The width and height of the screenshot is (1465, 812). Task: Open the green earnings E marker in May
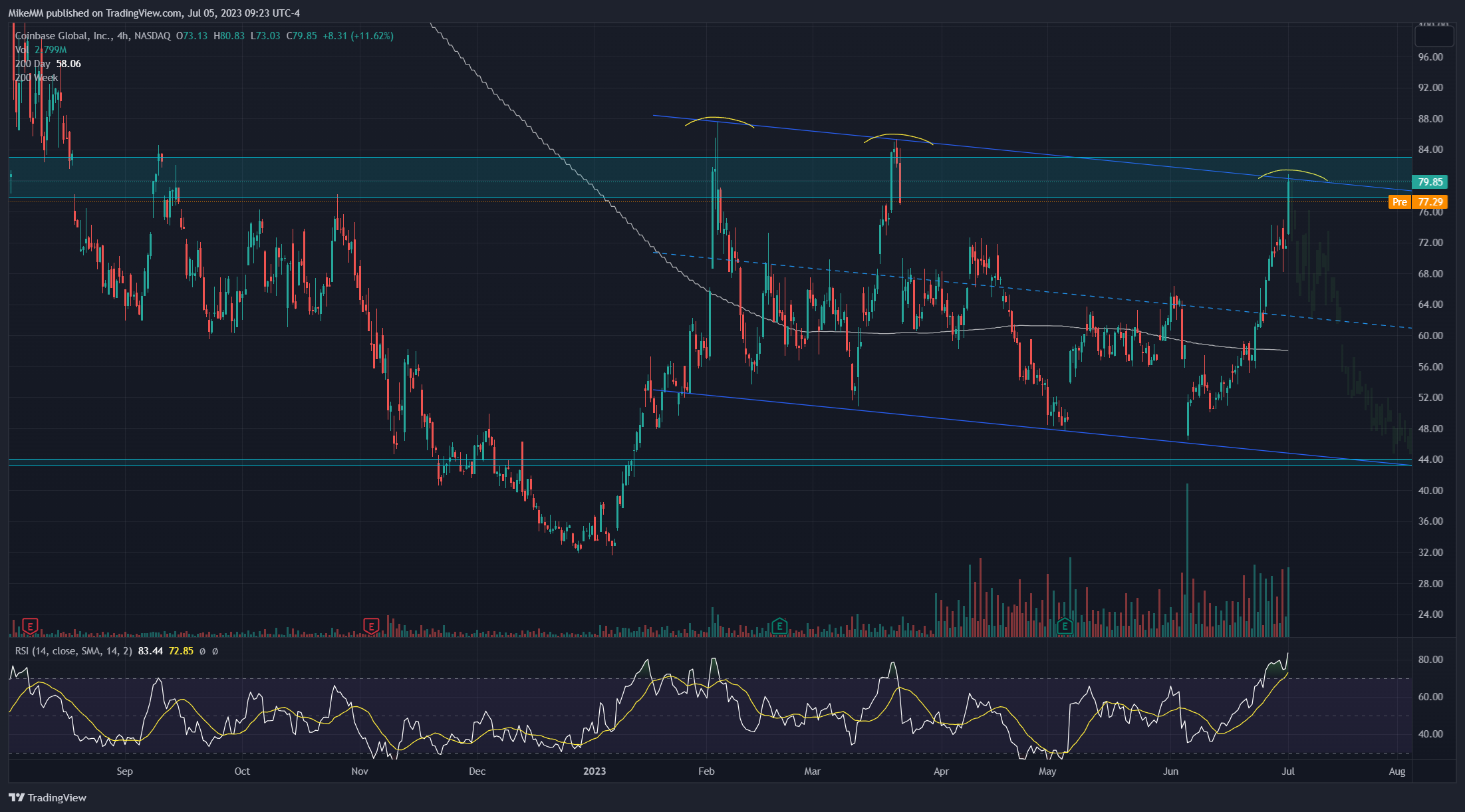1065,626
